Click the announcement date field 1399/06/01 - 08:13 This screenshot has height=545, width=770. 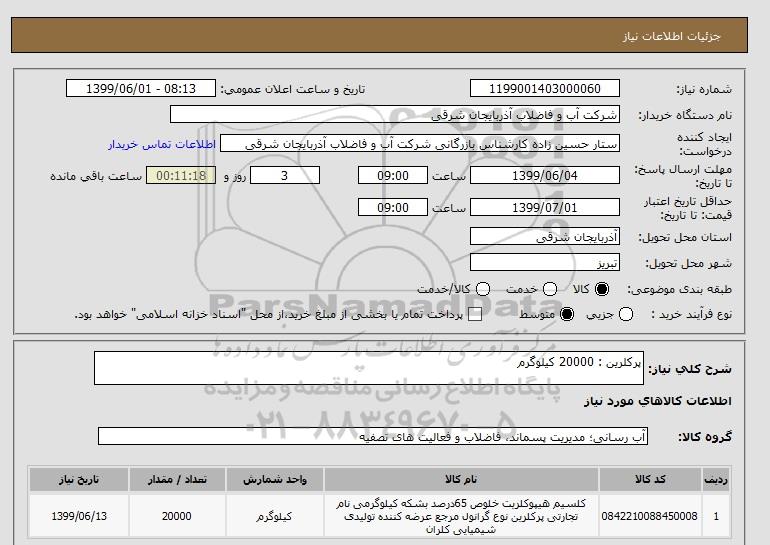pos(141,88)
